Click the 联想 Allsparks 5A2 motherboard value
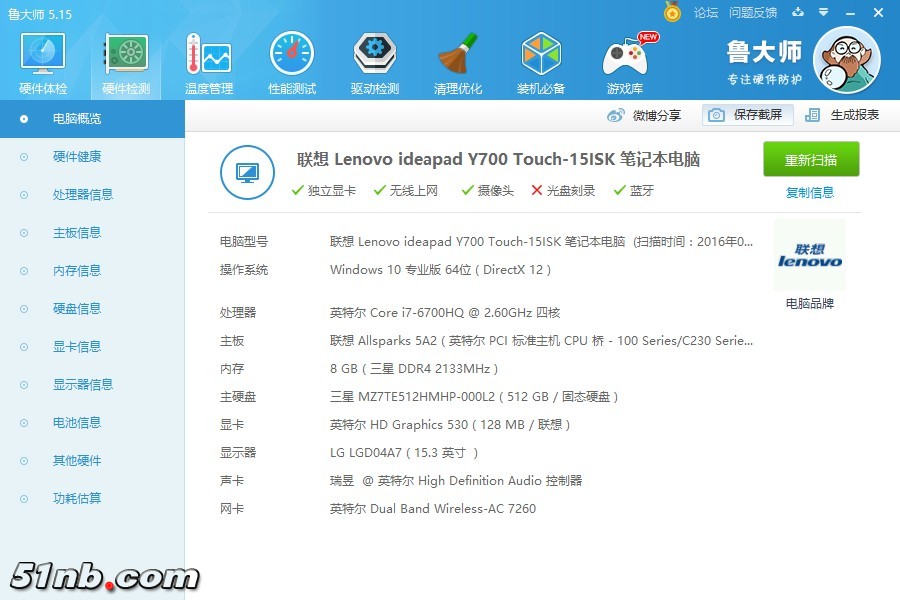900x600 pixels. [x=541, y=341]
